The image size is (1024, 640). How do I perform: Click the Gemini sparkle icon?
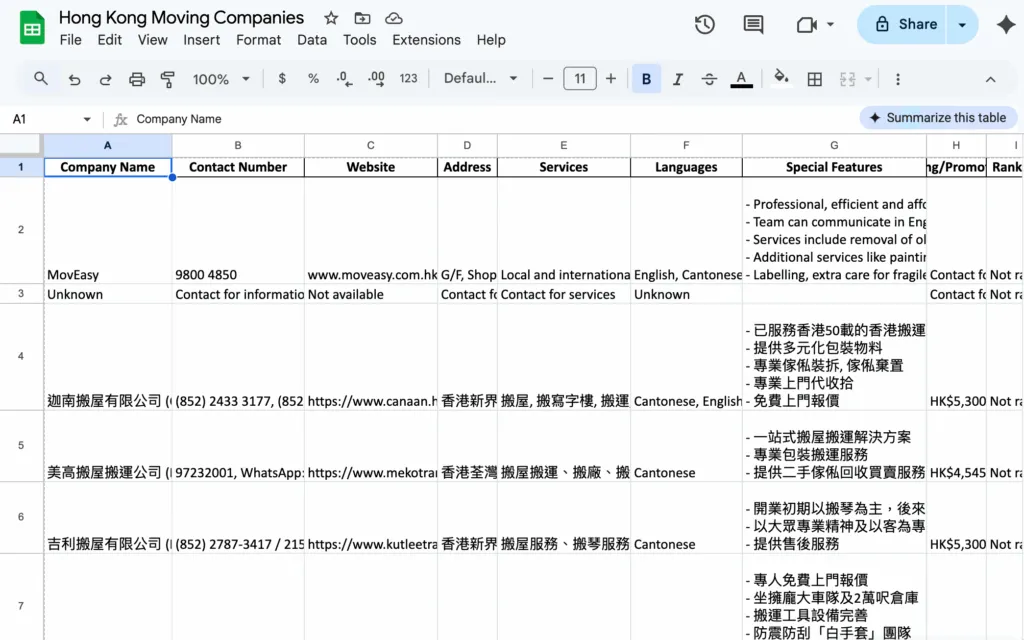coord(1005,25)
